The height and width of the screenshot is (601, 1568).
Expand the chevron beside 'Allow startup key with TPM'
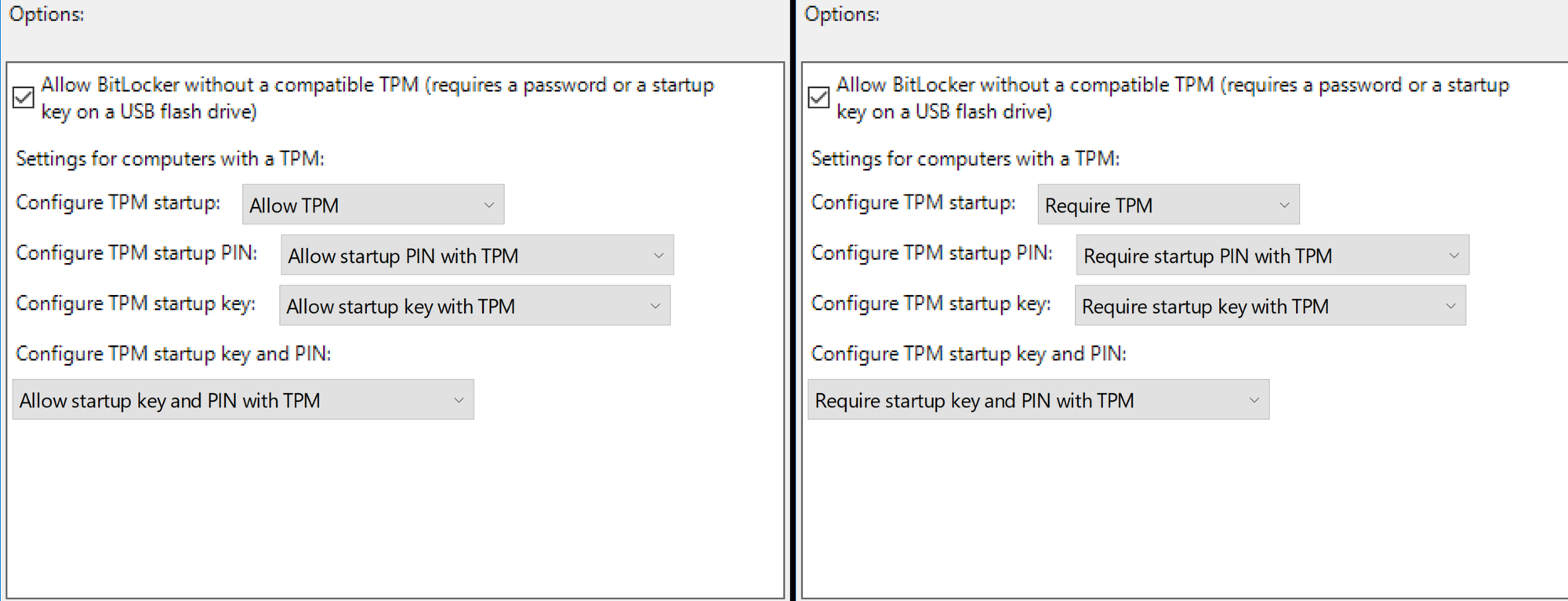point(655,305)
